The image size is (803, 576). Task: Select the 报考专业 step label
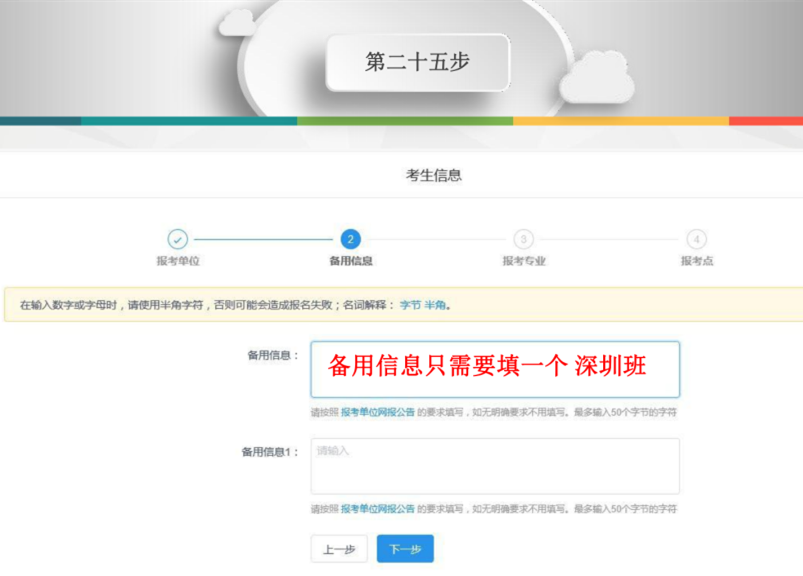point(523,261)
